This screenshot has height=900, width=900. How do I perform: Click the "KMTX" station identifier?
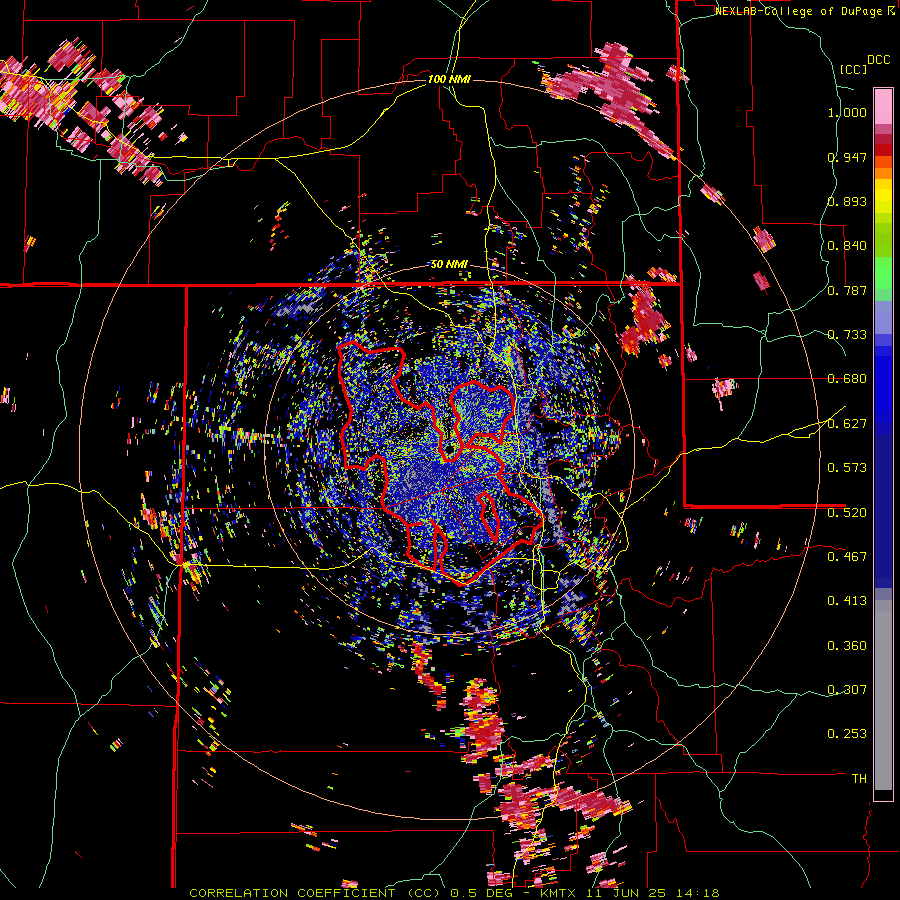560,893
